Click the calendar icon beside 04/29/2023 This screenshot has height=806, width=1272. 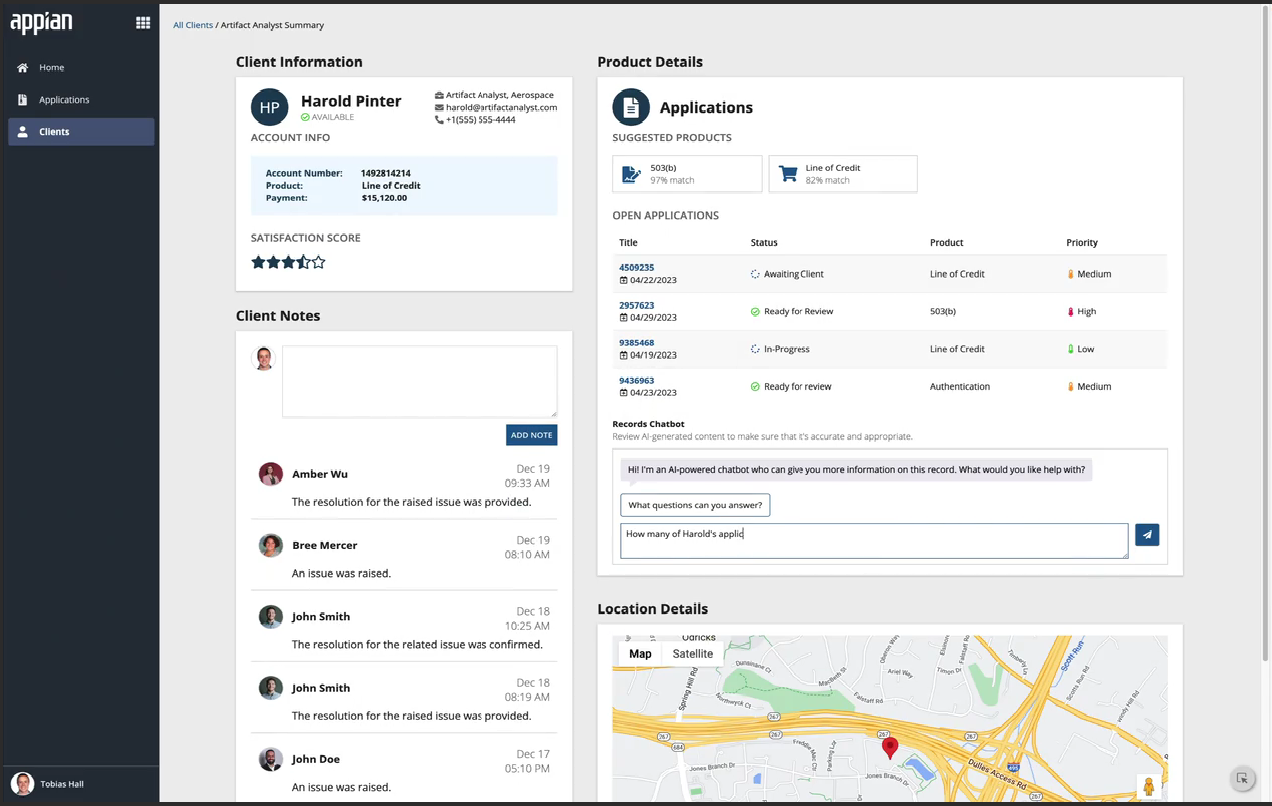coord(623,317)
